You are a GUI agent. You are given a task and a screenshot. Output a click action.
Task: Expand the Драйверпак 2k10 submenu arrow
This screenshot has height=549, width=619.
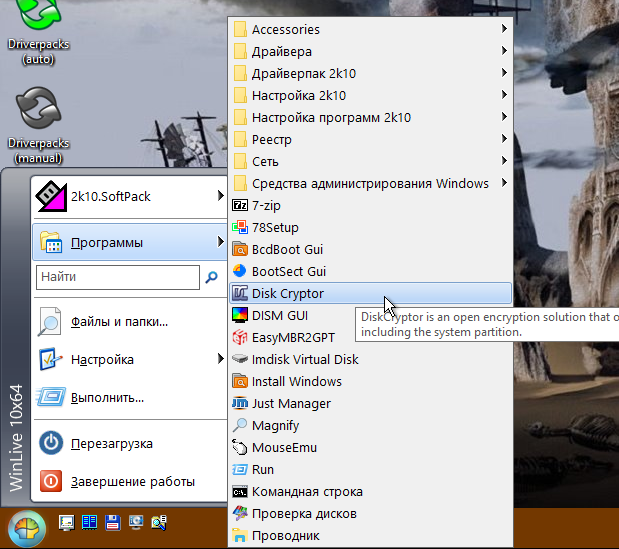504,73
